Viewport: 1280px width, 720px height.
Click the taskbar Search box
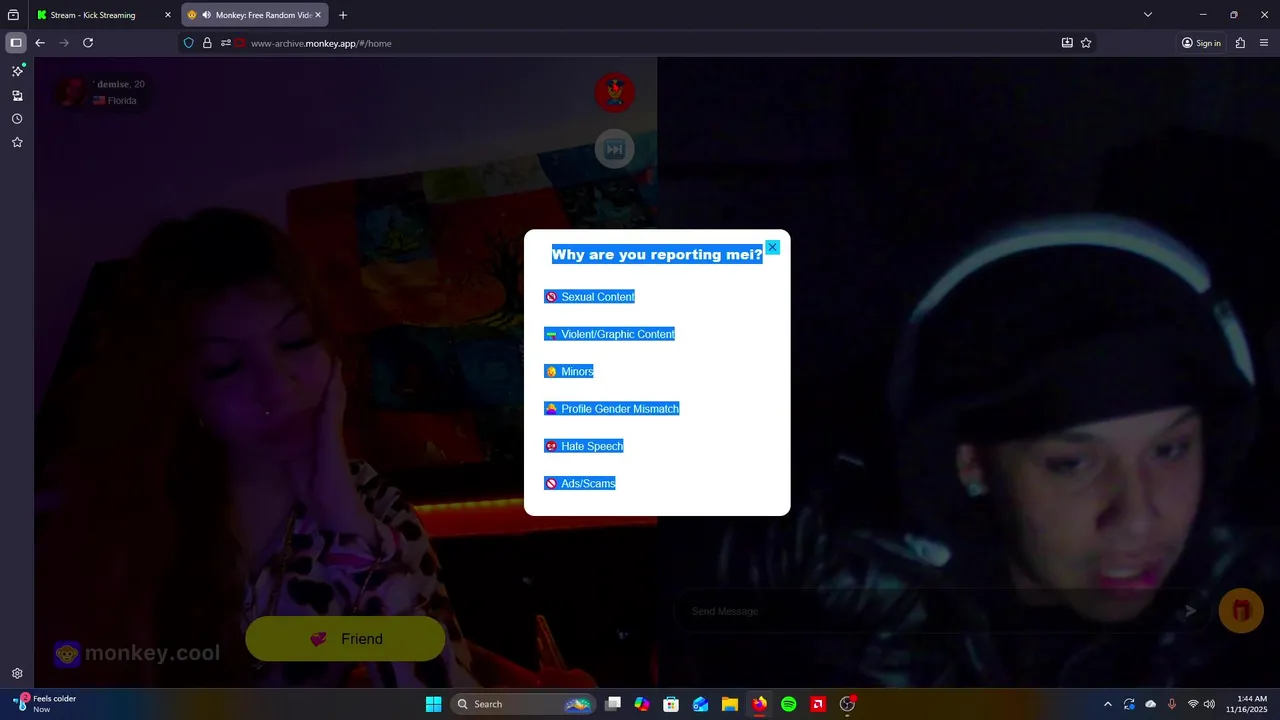pos(523,704)
